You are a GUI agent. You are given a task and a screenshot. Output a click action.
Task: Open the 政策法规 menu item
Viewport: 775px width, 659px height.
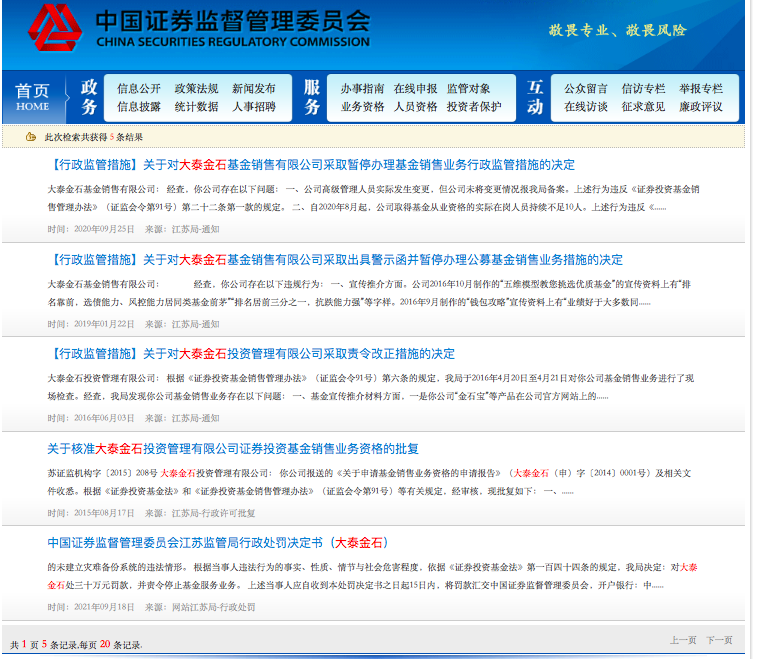click(x=196, y=88)
